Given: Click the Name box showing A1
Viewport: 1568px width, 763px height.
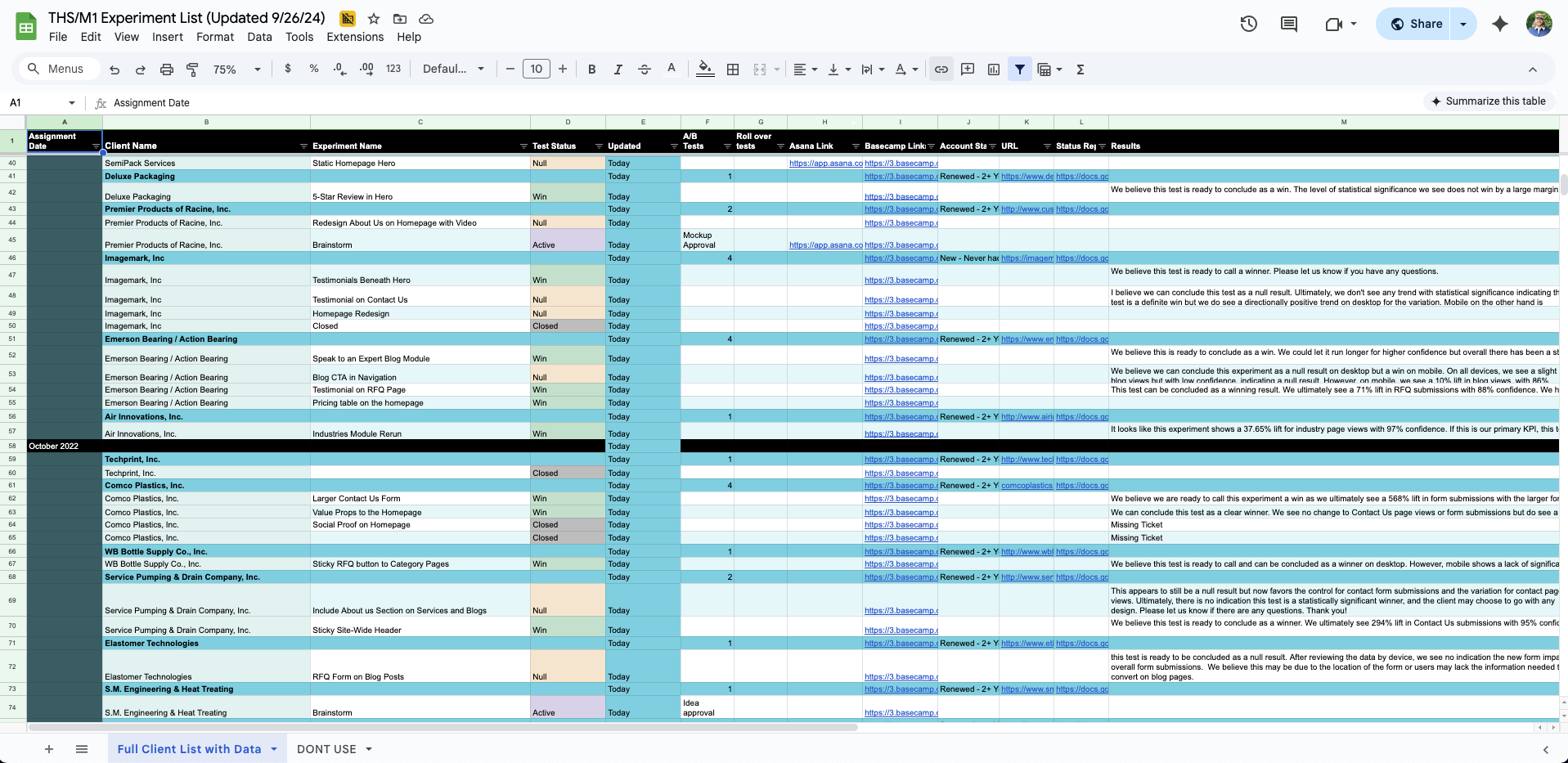Looking at the screenshot, I should pyautogui.click(x=43, y=102).
